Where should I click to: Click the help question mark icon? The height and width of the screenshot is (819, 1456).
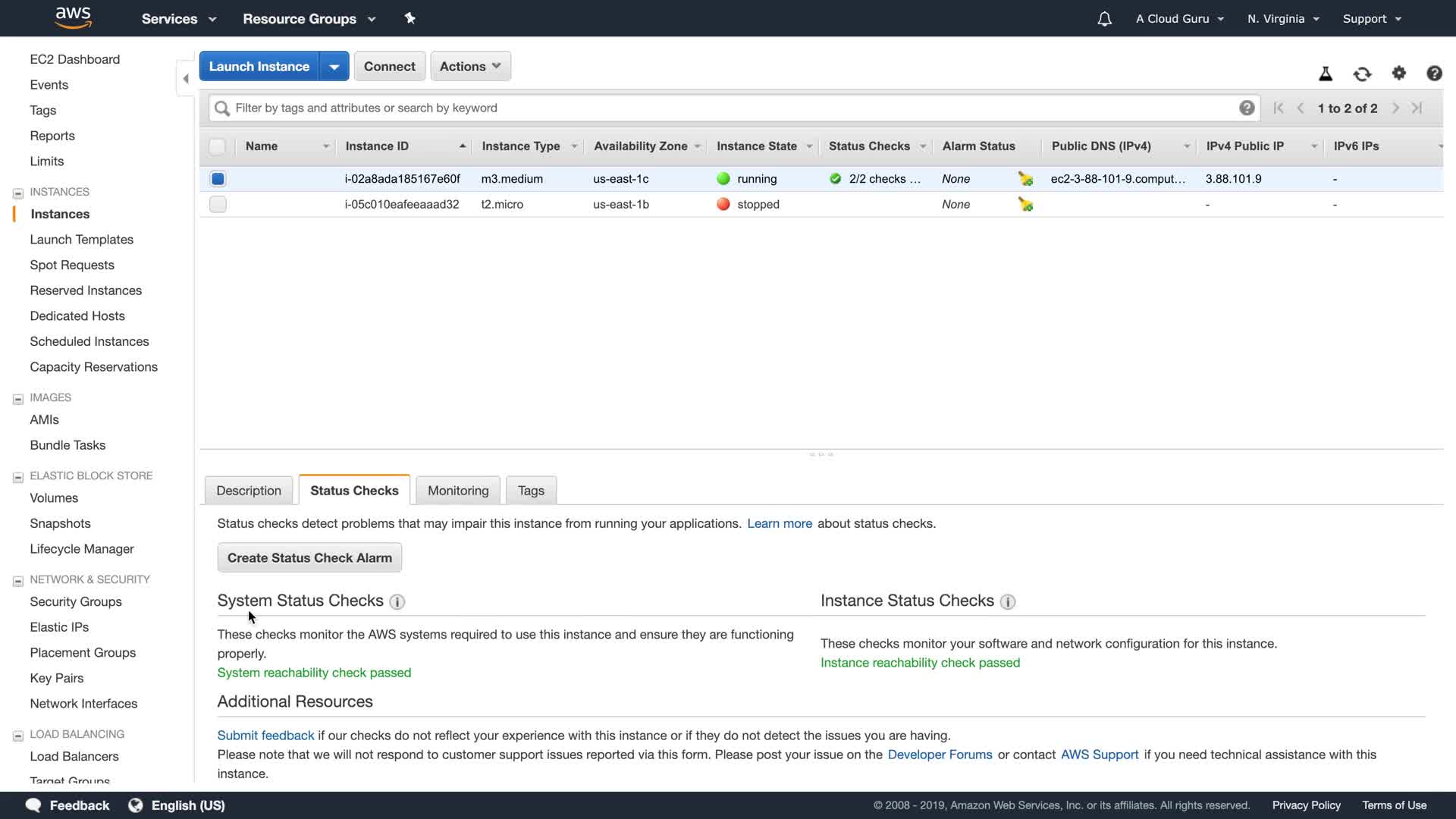(x=1434, y=74)
